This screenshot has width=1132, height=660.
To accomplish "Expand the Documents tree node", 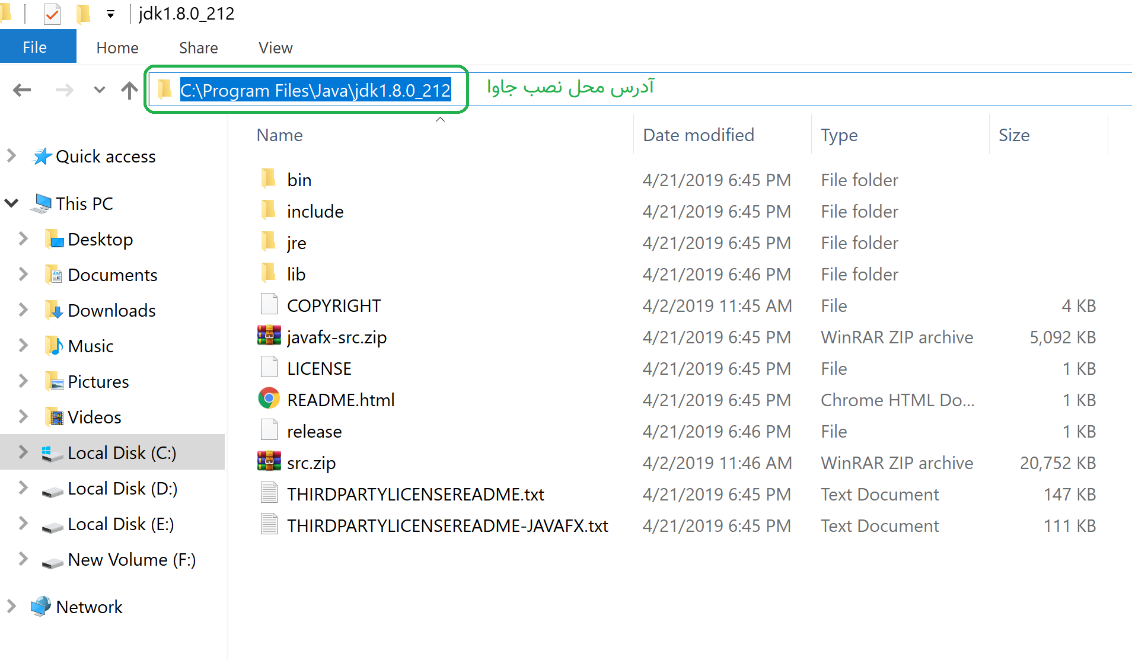I will click(x=23, y=274).
